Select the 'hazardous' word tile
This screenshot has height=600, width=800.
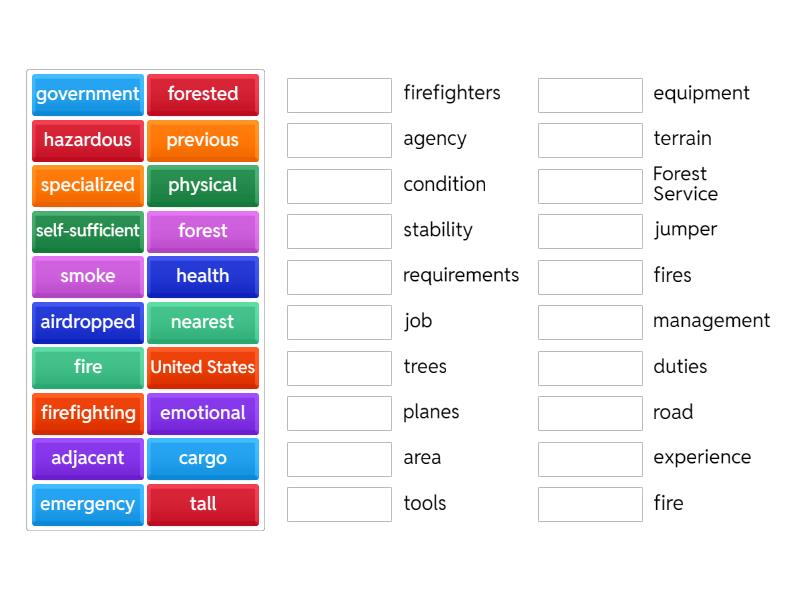(87, 140)
